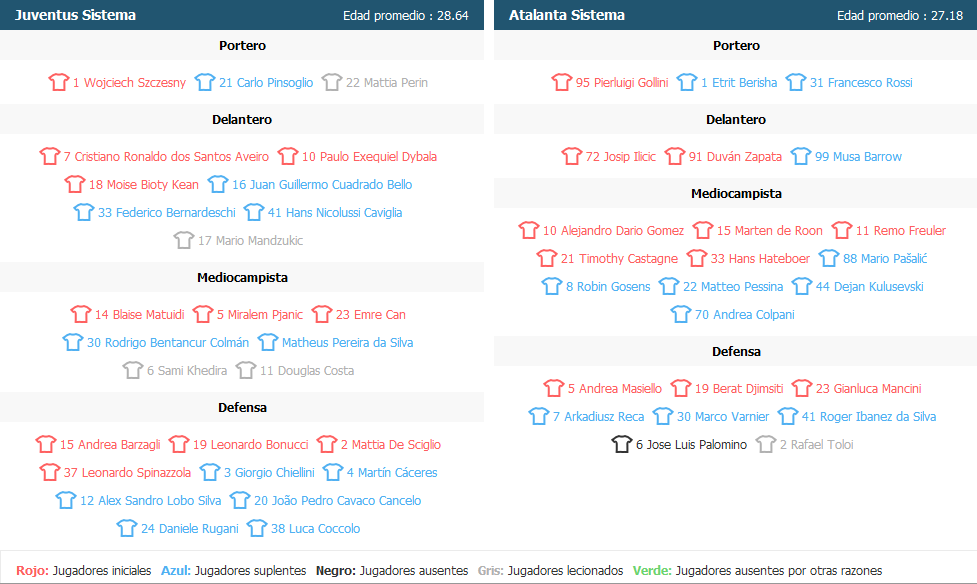Click the gray jersey icon next to Mattia Perin
The height and width of the screenshot is (584, 977).
coord(332,82)
